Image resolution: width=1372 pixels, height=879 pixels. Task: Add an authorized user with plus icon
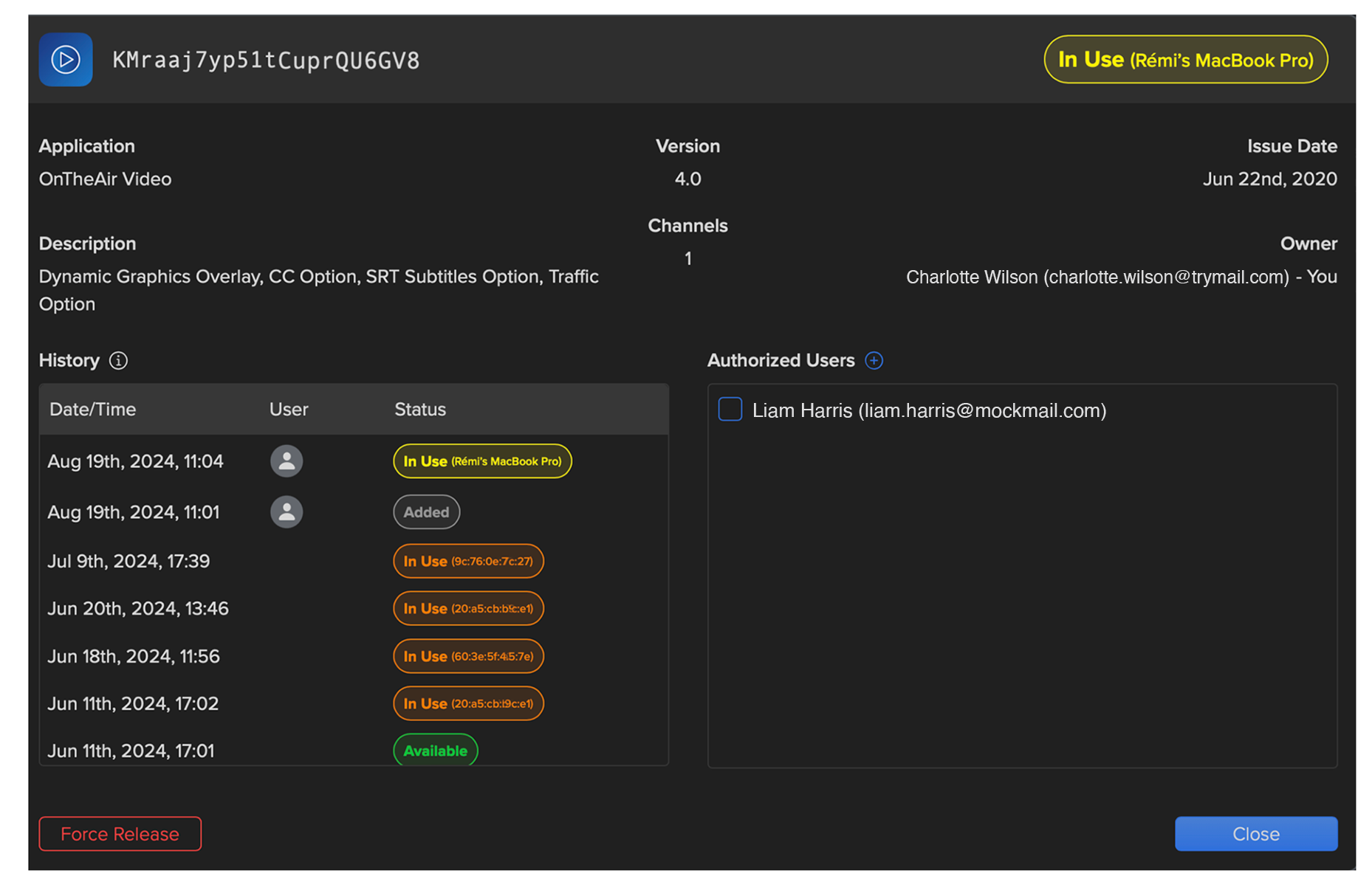click(x=874, y=361)
